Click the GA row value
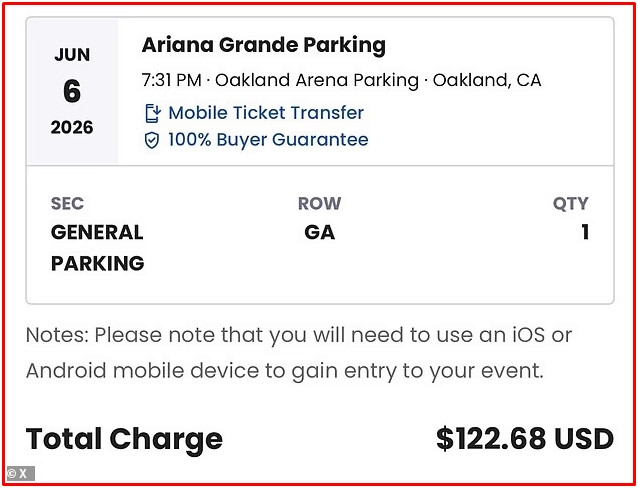 tap(319, 232)
